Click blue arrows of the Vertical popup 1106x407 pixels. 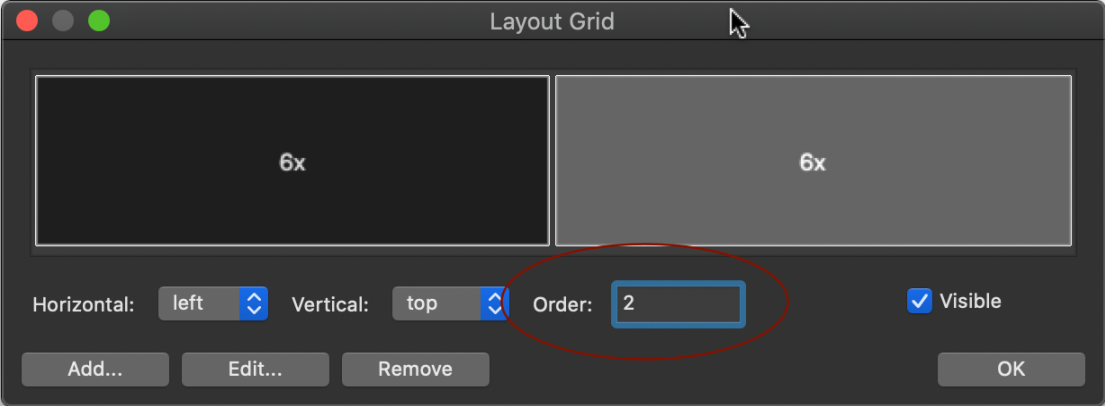(x=494, y=303)
